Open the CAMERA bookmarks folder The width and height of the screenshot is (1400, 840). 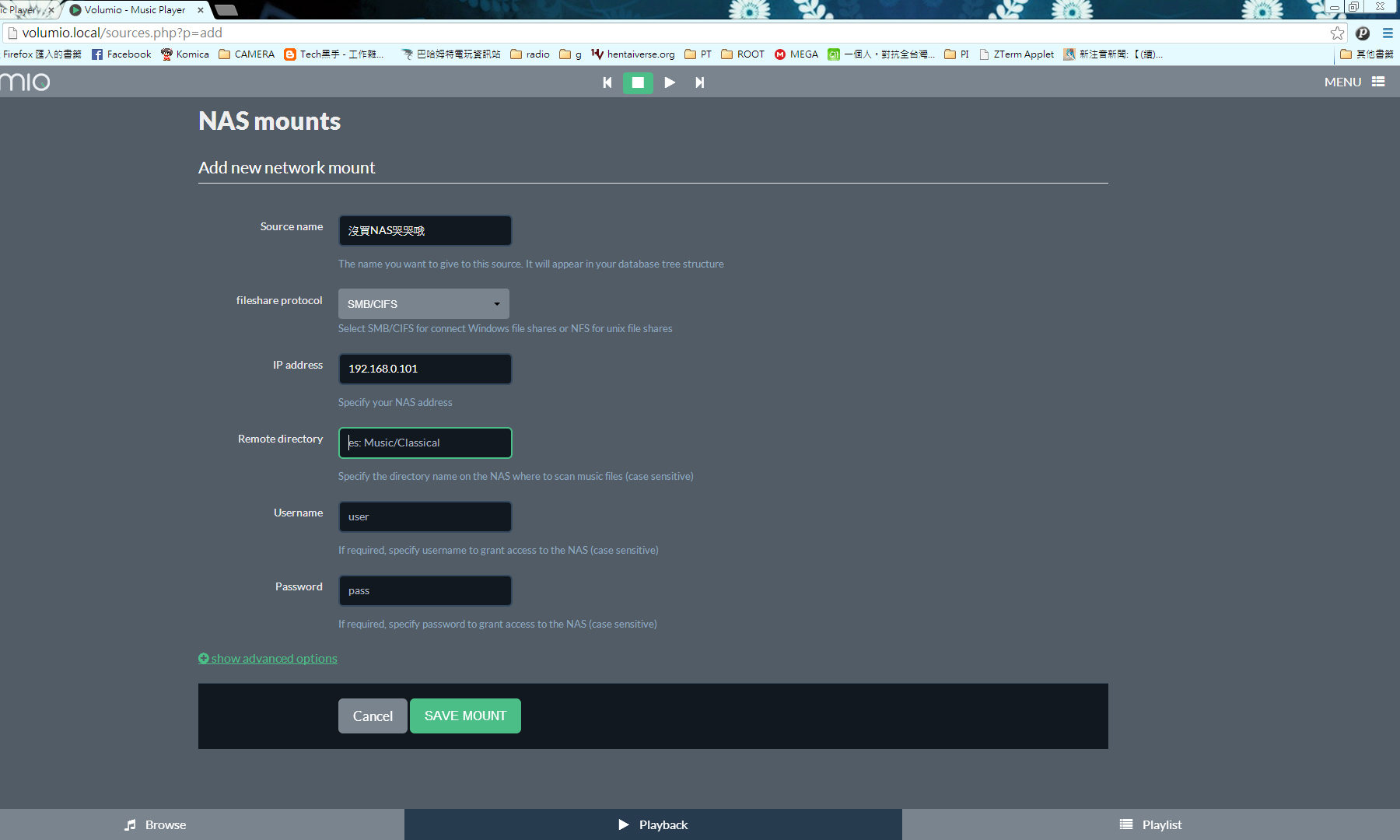(247, 54)
